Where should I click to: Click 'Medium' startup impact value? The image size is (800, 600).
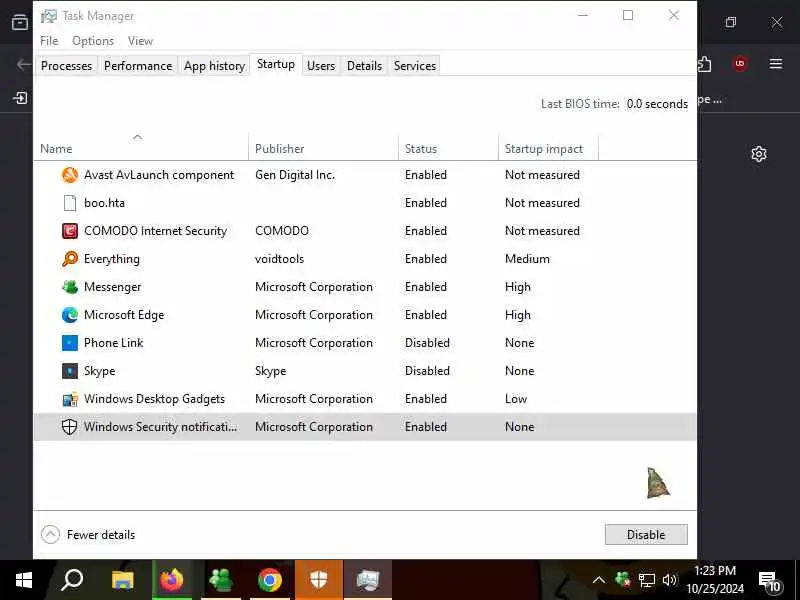click(527, 259)
